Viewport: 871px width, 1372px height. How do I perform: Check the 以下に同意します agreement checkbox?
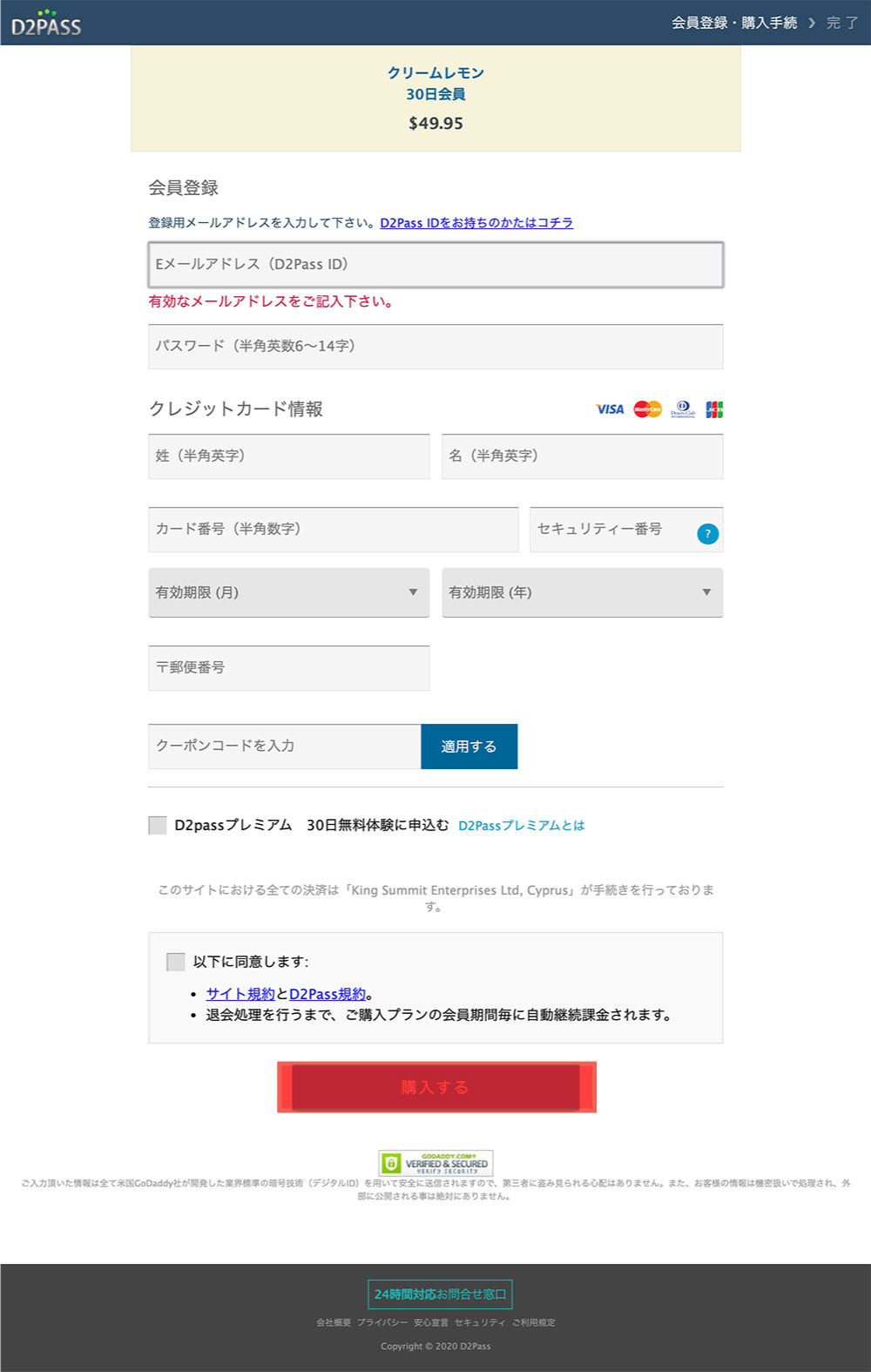[176, 962]
